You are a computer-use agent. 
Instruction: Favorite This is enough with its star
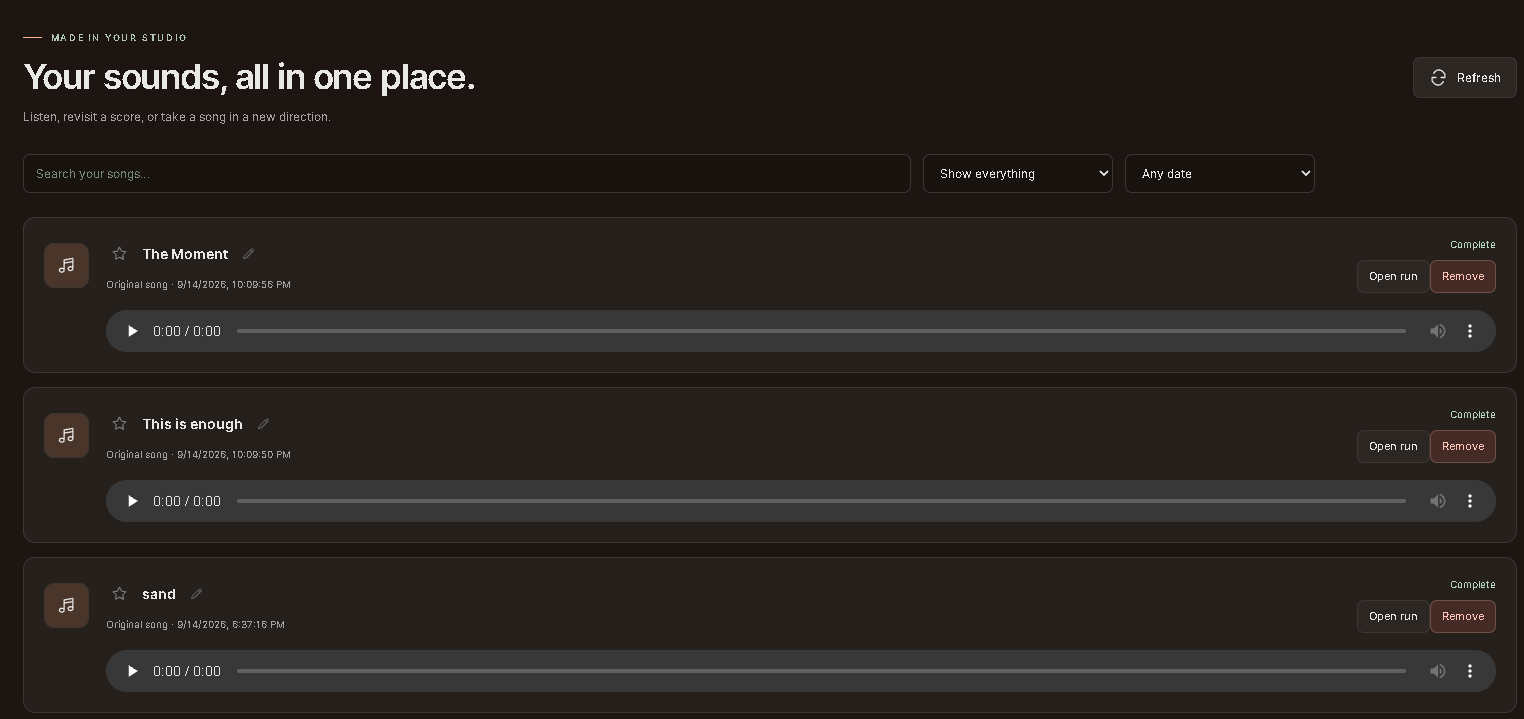pyautogui.click(x=119, y=424)
